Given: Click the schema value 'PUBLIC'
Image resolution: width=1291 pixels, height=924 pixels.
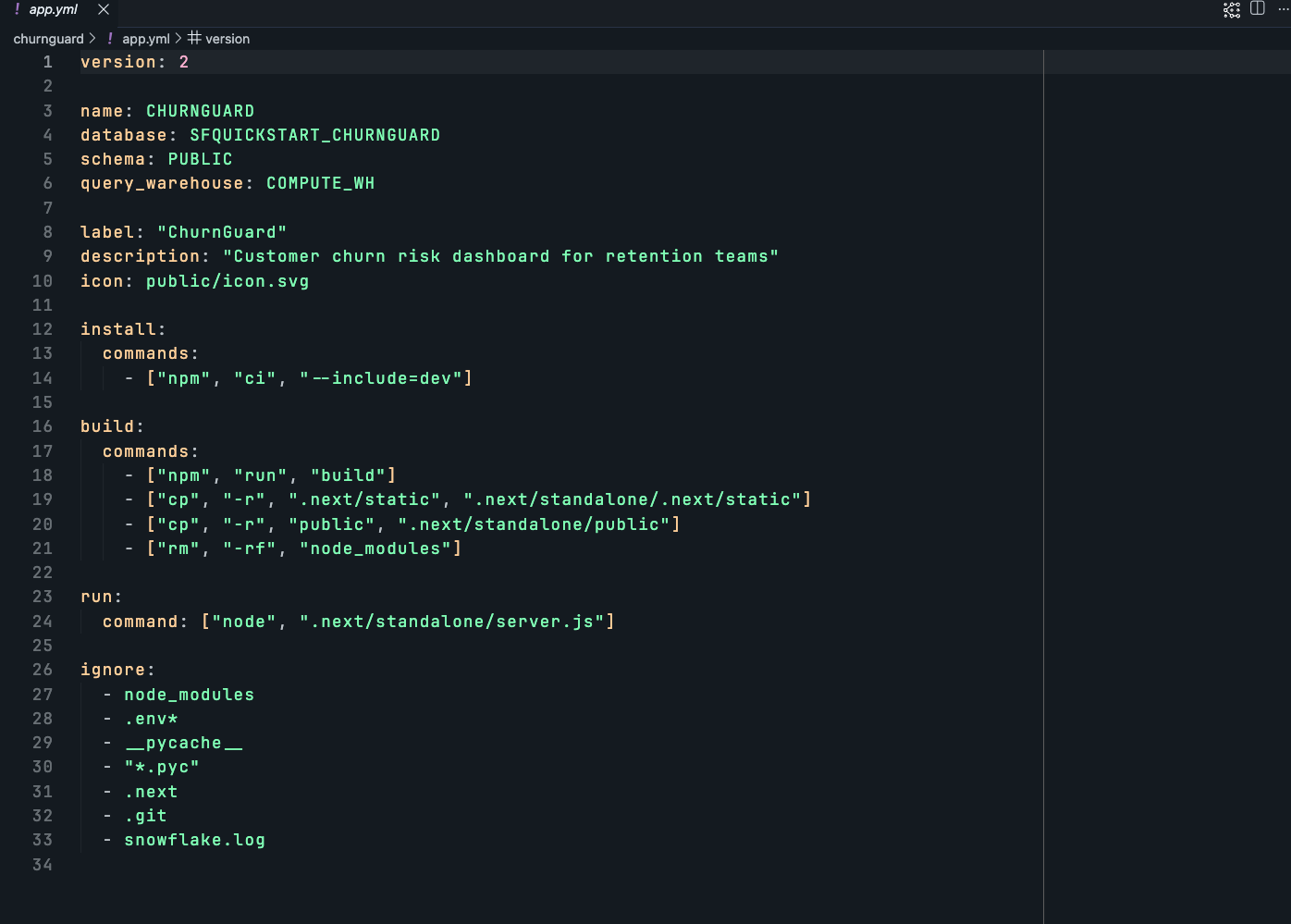Looking at the screenshot, I should (200, 159).
